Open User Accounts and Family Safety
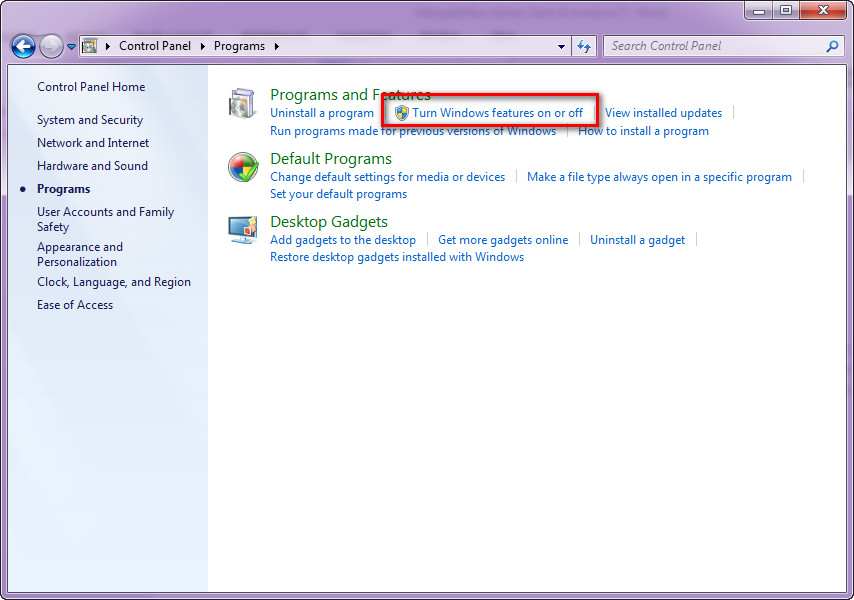 [105, 219]
